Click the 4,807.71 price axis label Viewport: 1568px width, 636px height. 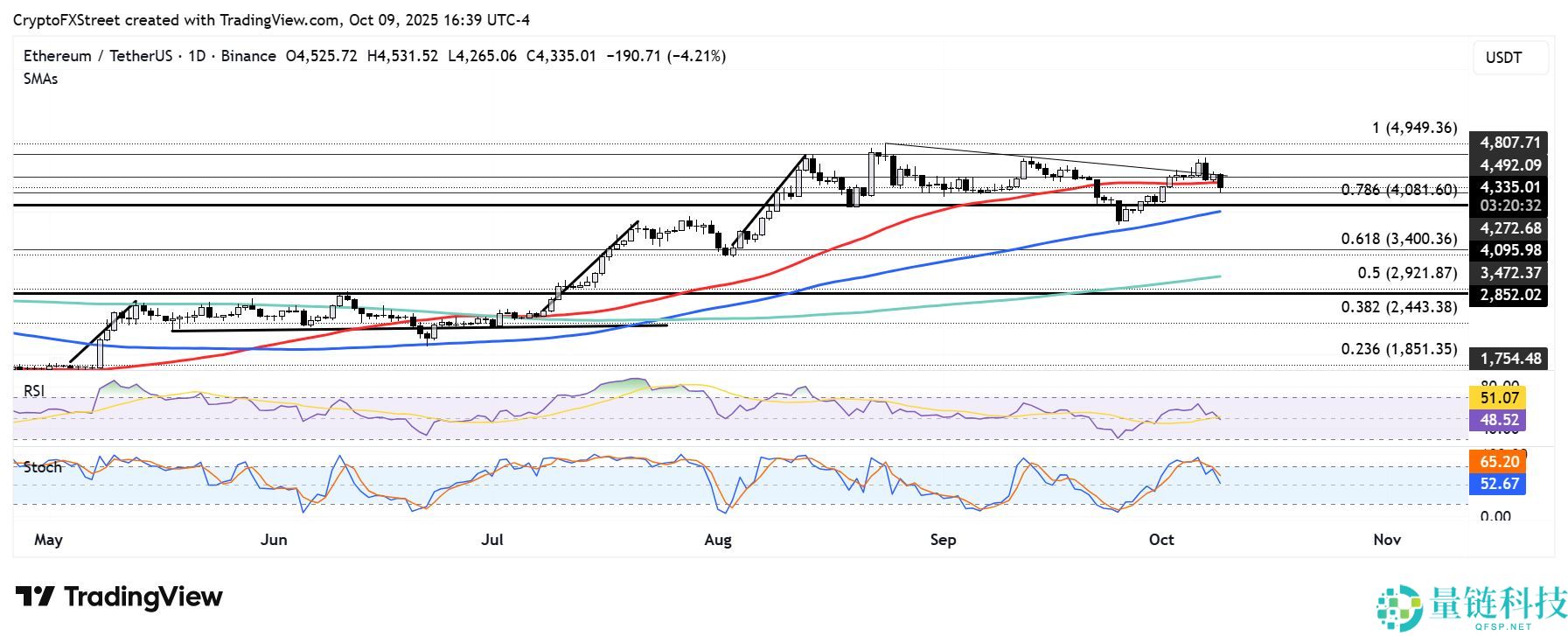[1509, 142]
